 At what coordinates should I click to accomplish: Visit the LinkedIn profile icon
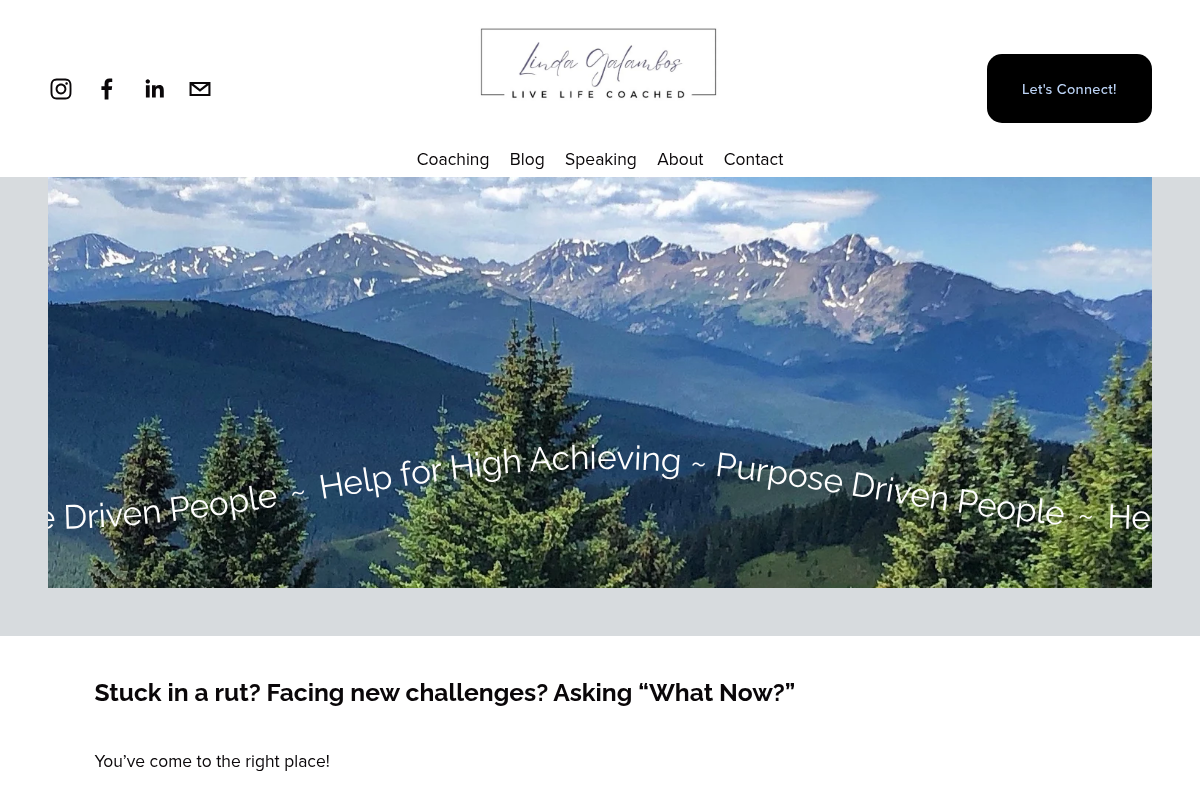154,89
